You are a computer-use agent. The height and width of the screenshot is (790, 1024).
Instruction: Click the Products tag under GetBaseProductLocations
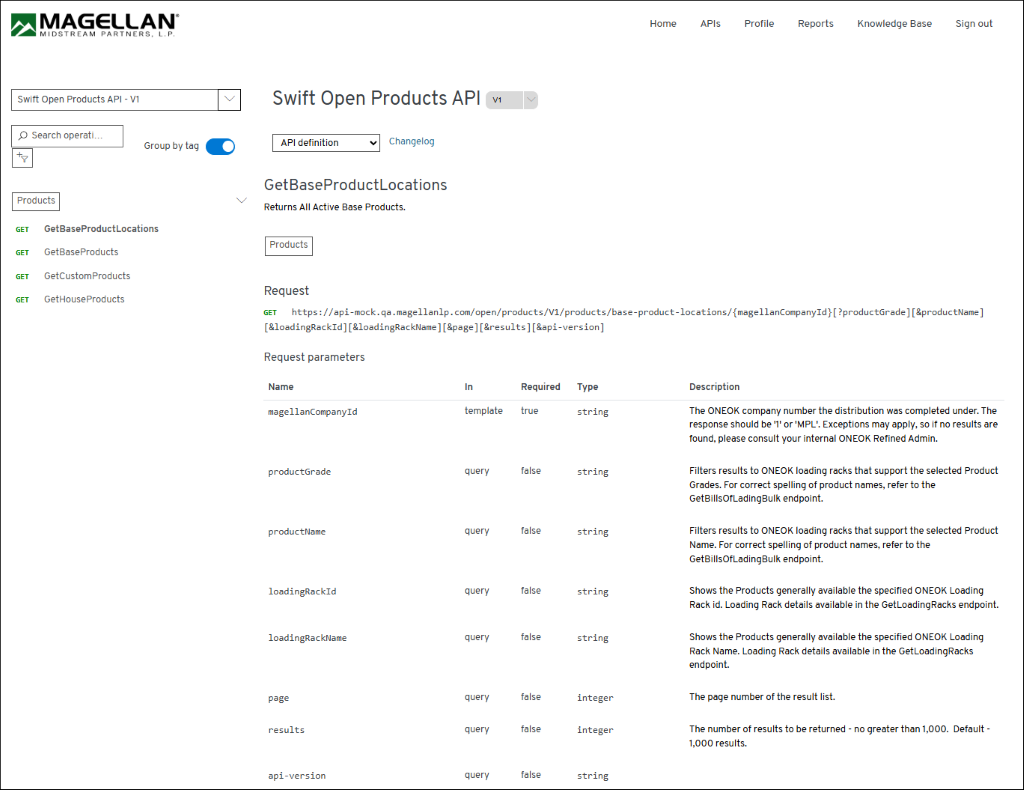tap(288, 245)
